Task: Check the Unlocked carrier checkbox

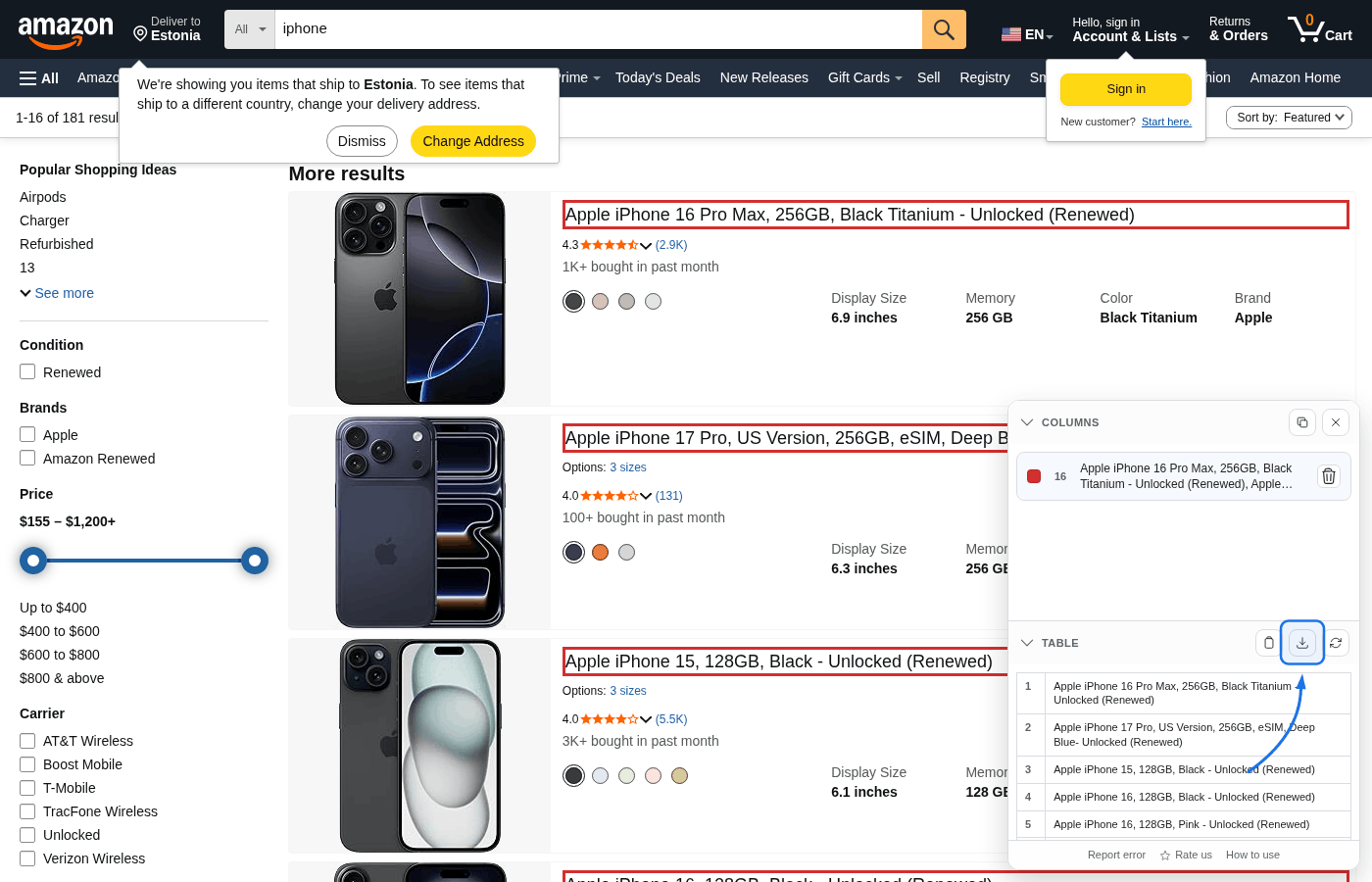Action: coord(27,835)
